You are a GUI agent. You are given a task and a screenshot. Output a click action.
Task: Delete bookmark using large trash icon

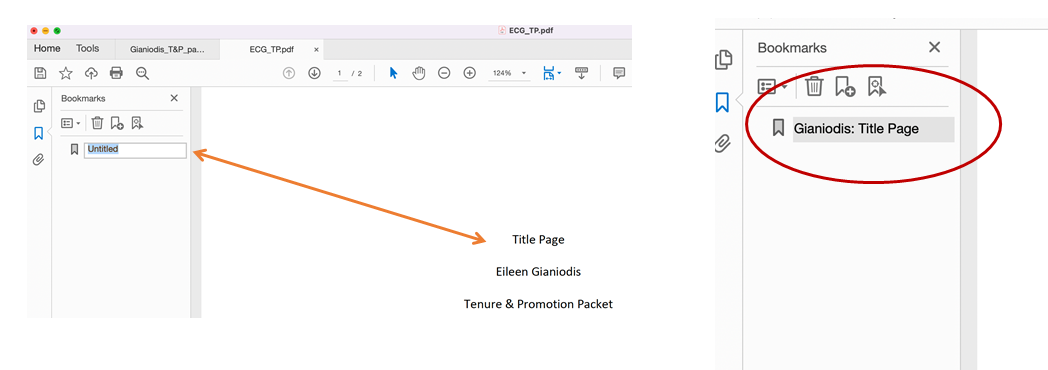pos(814,86)
